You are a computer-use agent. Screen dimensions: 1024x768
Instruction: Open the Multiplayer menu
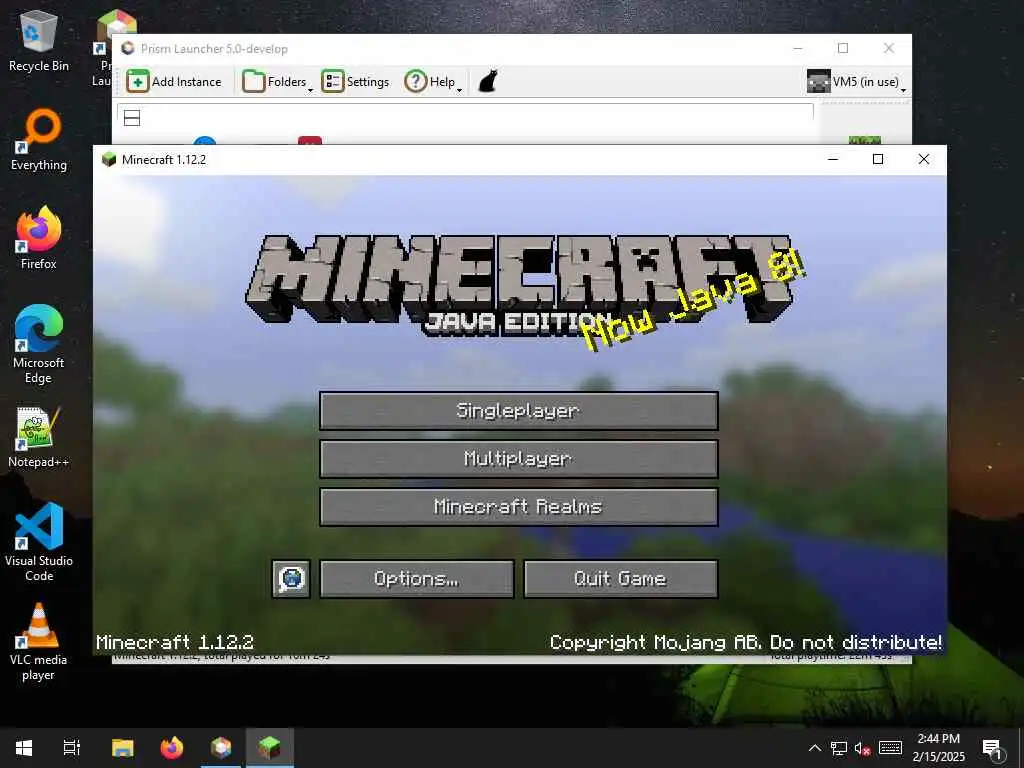(x=519, y=458)
